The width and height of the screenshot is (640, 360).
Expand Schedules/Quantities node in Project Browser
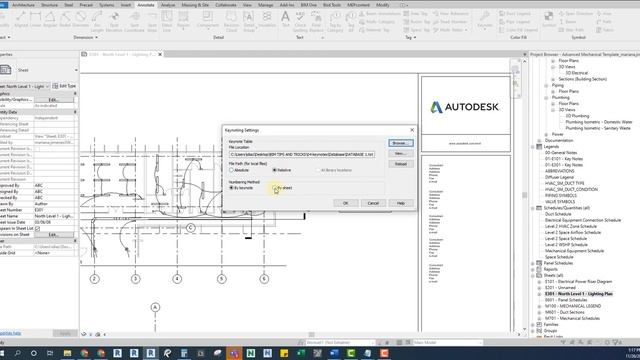(x=533, y=208)
